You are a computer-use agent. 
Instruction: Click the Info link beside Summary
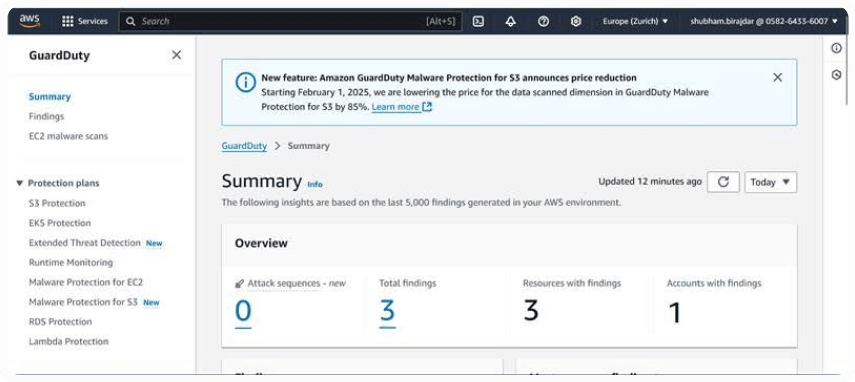click(x=315, y=184)
